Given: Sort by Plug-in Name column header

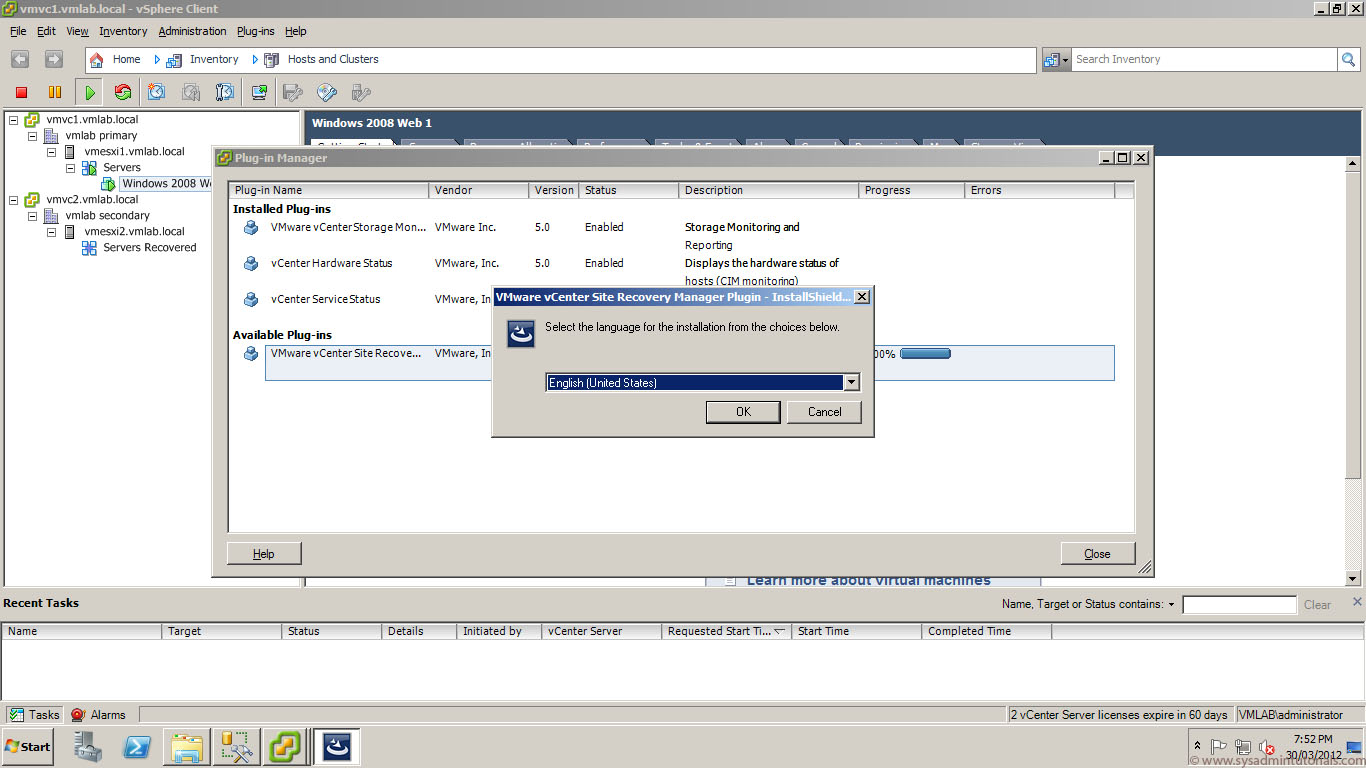Looking at the screenshot, I should click(329, 190).
